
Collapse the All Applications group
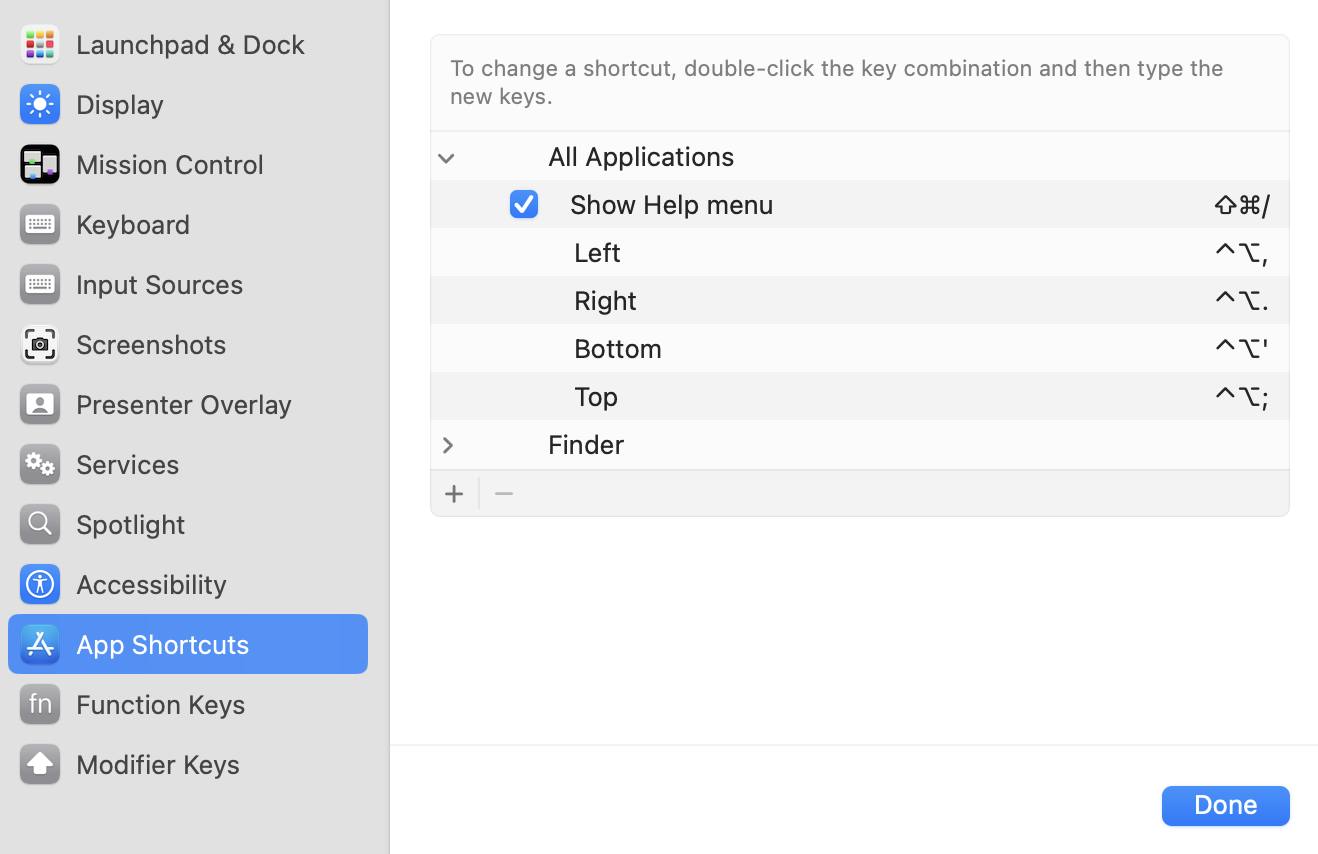click(x=447, y=157)
